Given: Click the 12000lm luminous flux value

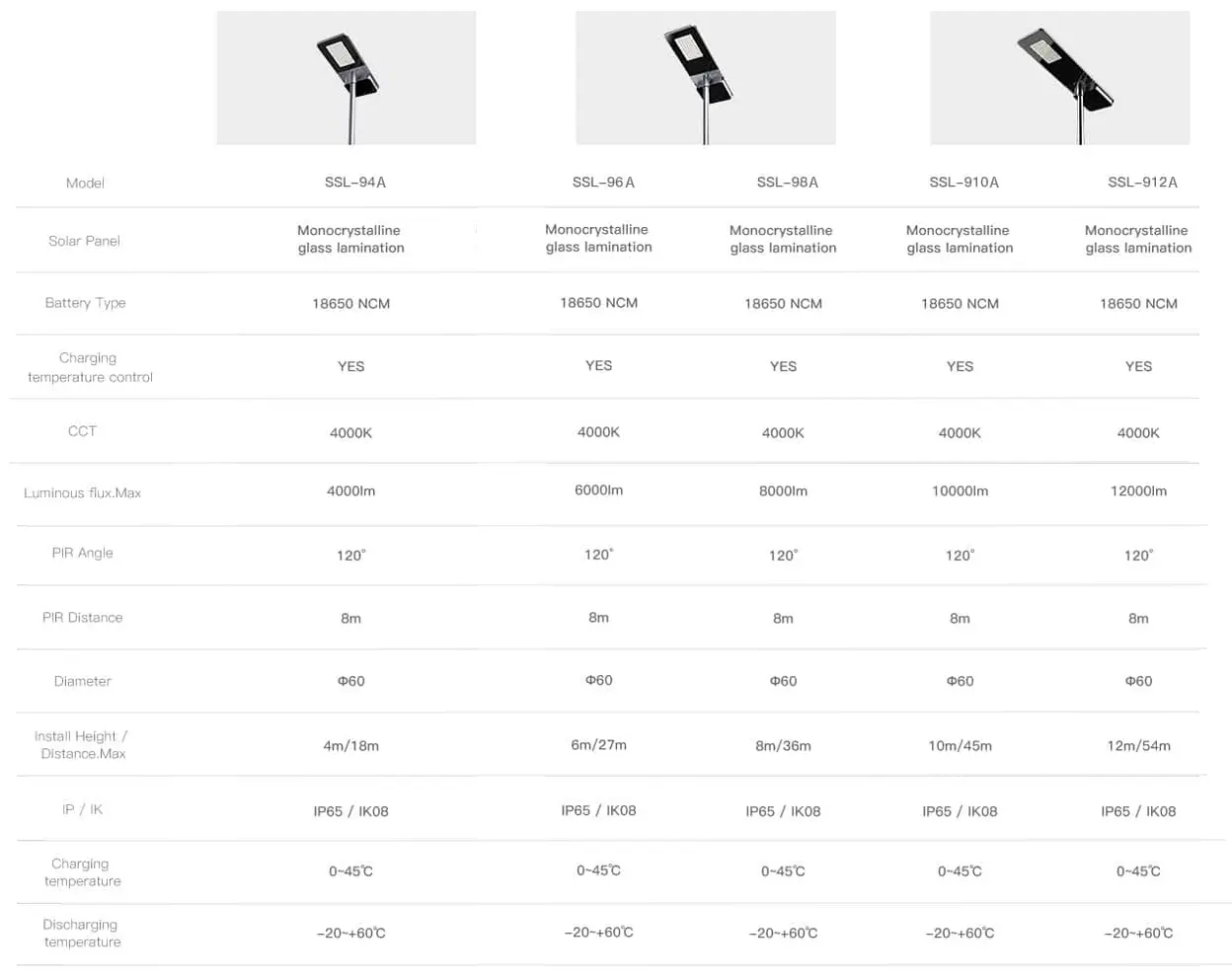Looking at the screenshot, I should click(1138, 490).
